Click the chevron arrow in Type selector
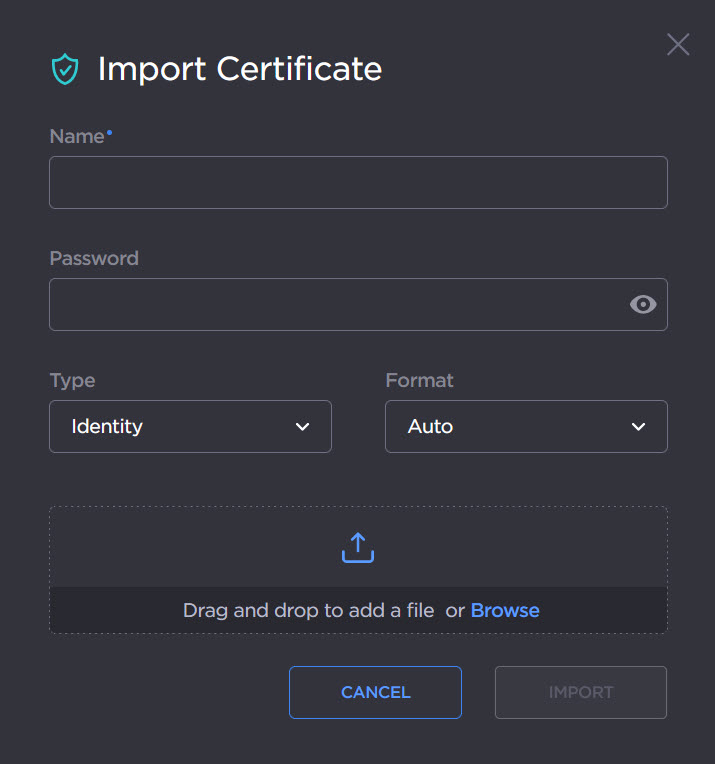This screenshot has width=715, height=764. tap(303, 427)
